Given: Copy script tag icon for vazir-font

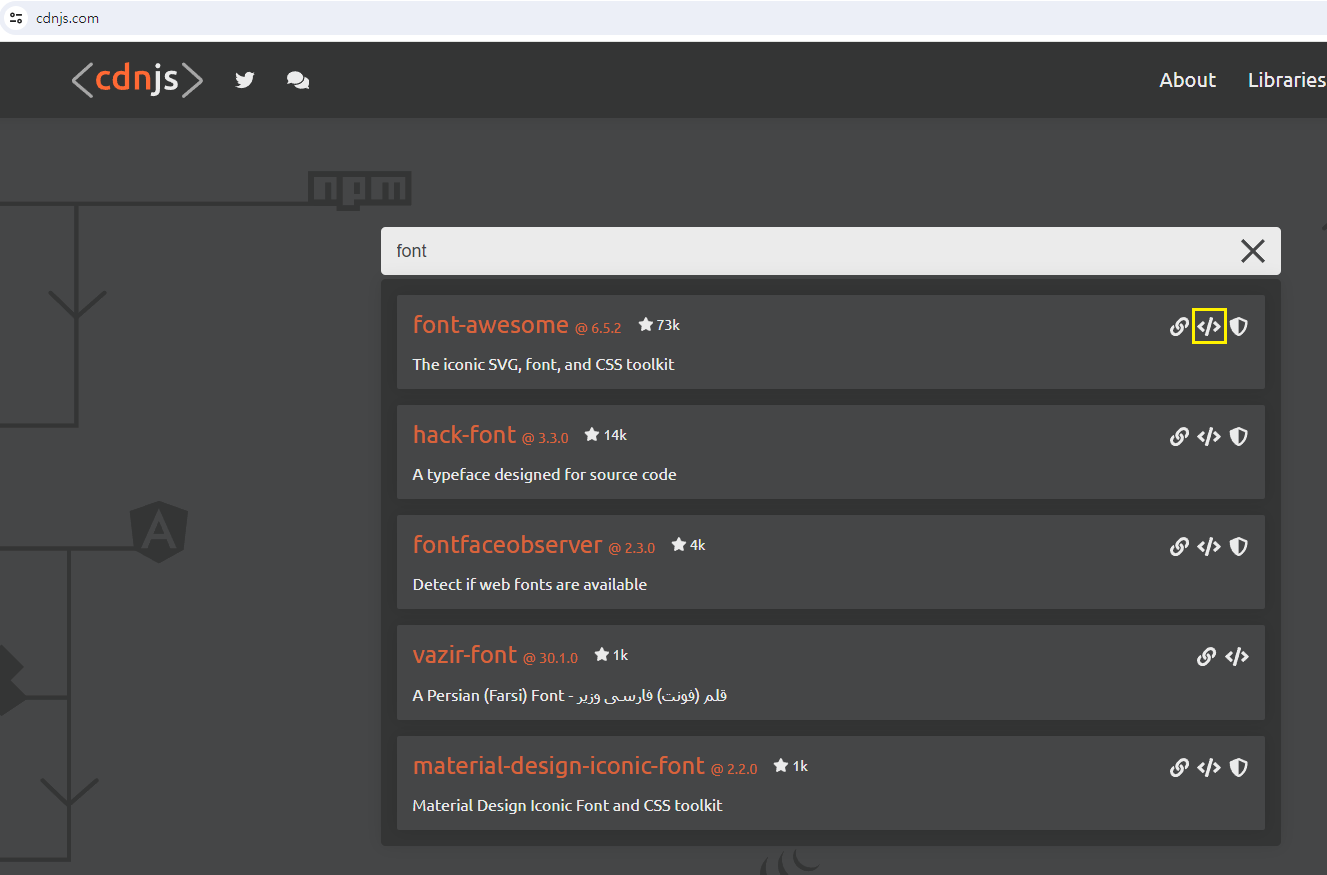Looking at the screenshot, I should [x=1237, y=656].
